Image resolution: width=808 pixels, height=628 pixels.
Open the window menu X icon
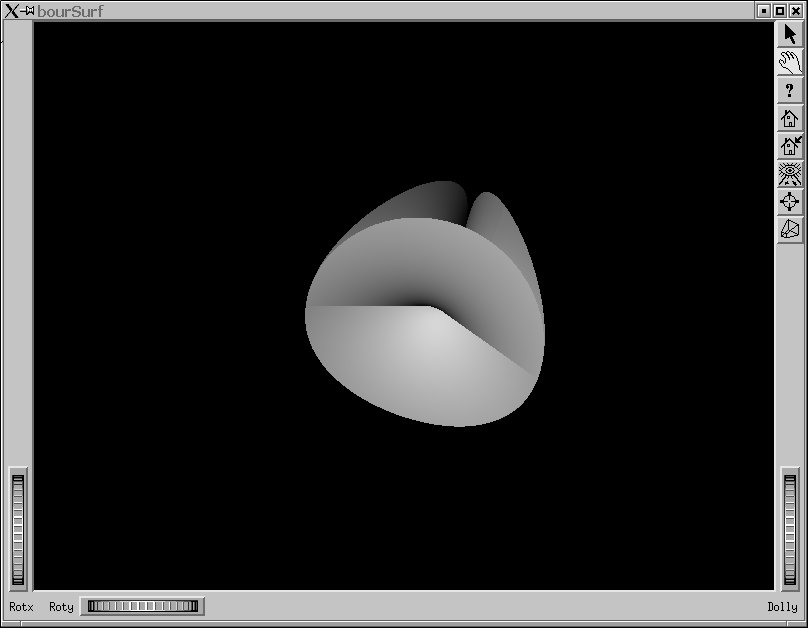click(x=11, y=11)
